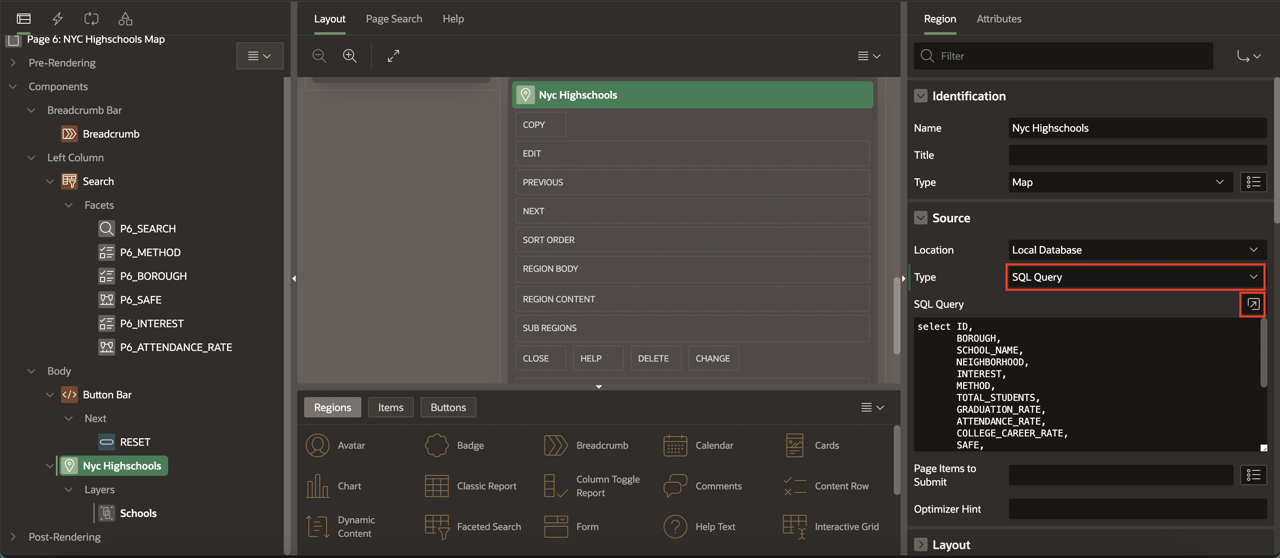Expand the layout pane with arrows icon

coord(393,56)
